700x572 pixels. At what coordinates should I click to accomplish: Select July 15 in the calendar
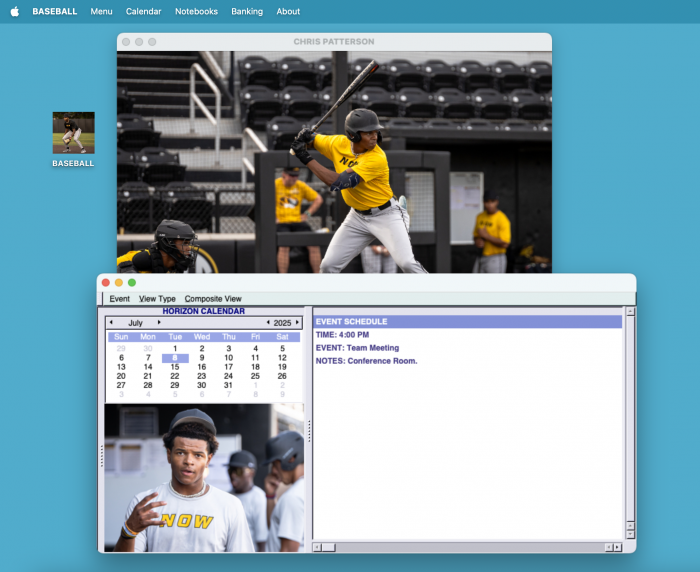175,367
